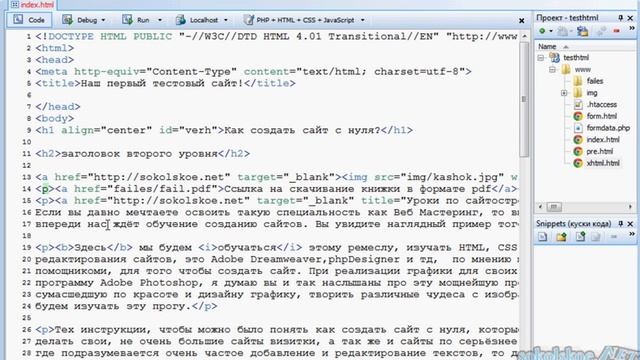
Task: Expand snippets toolbar overflow chevron
Action: [632, 234]
